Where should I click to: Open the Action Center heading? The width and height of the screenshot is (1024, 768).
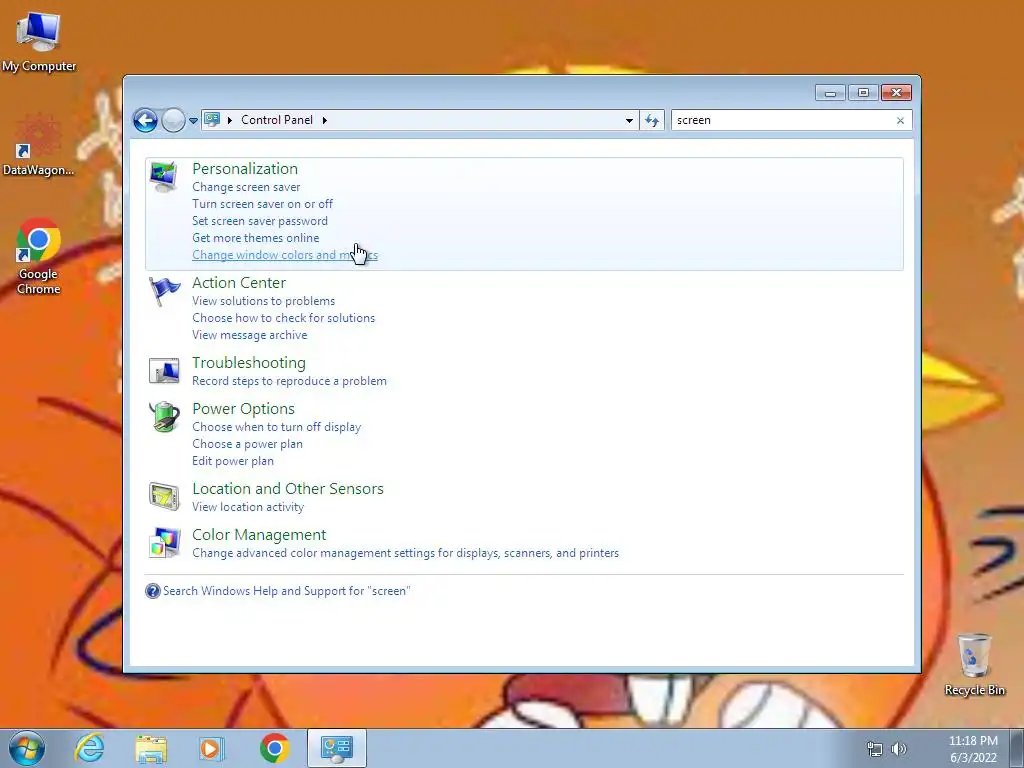(239, 283)
